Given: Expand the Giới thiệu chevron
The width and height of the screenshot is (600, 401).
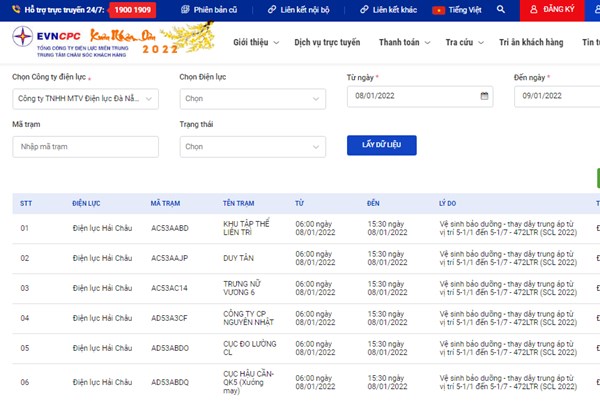Looking at the screenshot, I should pos(276,43).
